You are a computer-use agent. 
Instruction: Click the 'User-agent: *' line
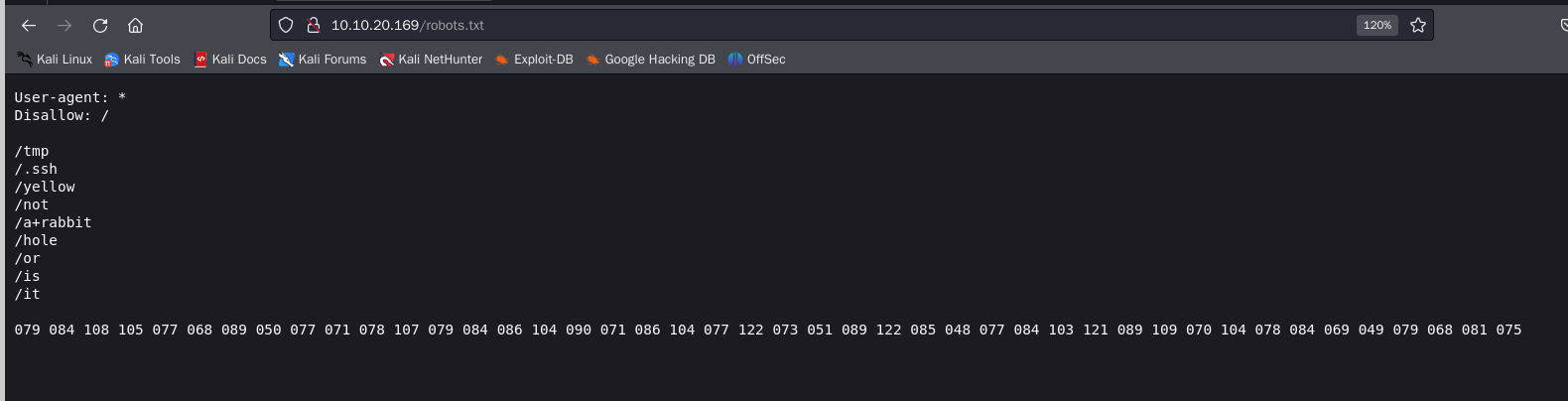70,97
